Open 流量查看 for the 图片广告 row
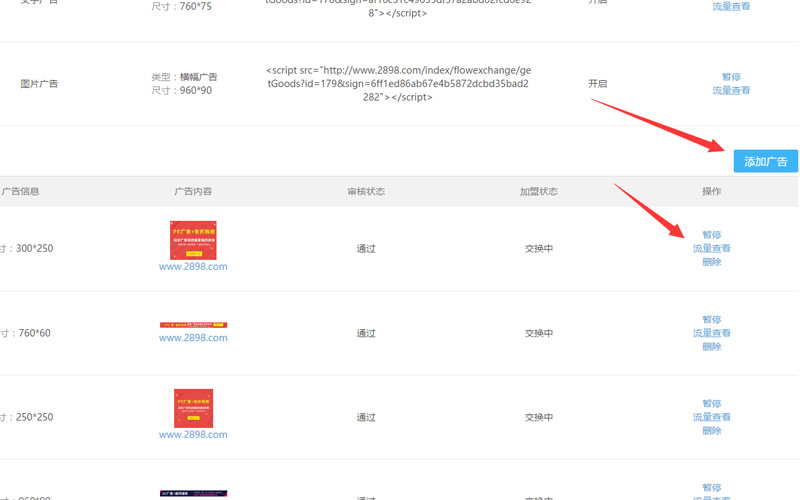This screenshot has width=800, height=500. click(731, 90)
